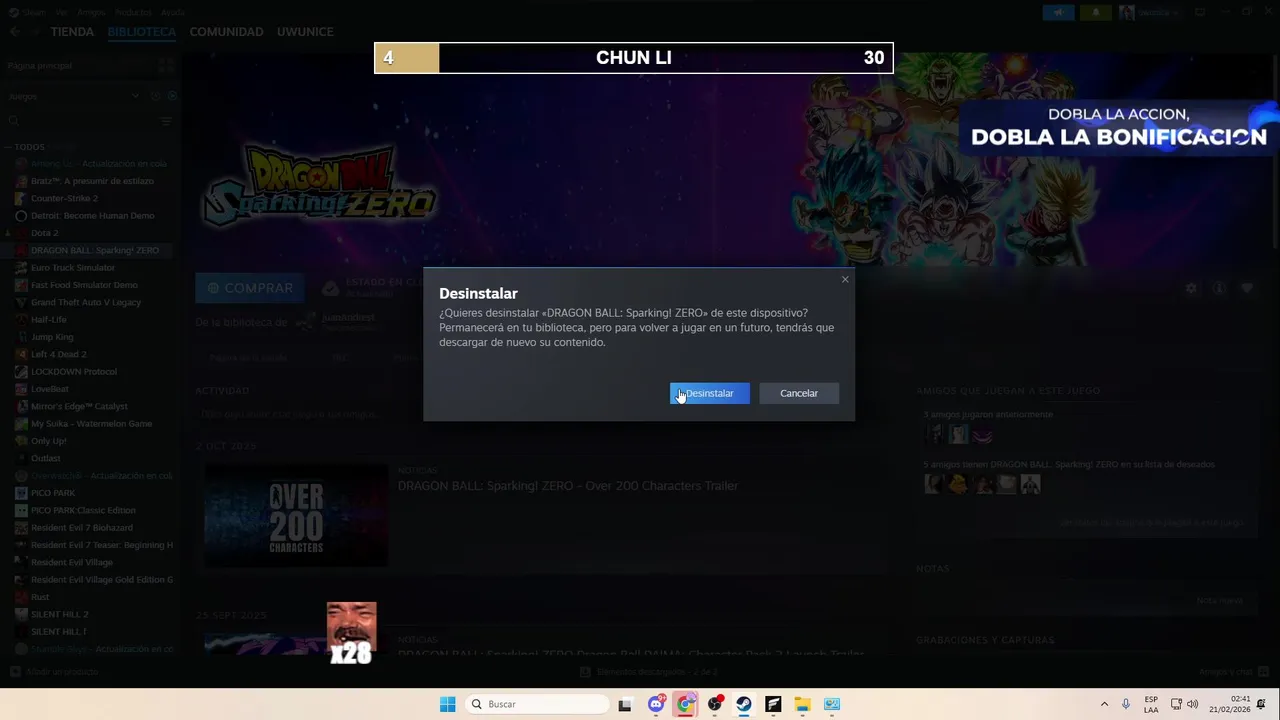Select DRAGON BALL: Sparking! ZERO entry
This screenshot has width=1280, height=720.
94,250
